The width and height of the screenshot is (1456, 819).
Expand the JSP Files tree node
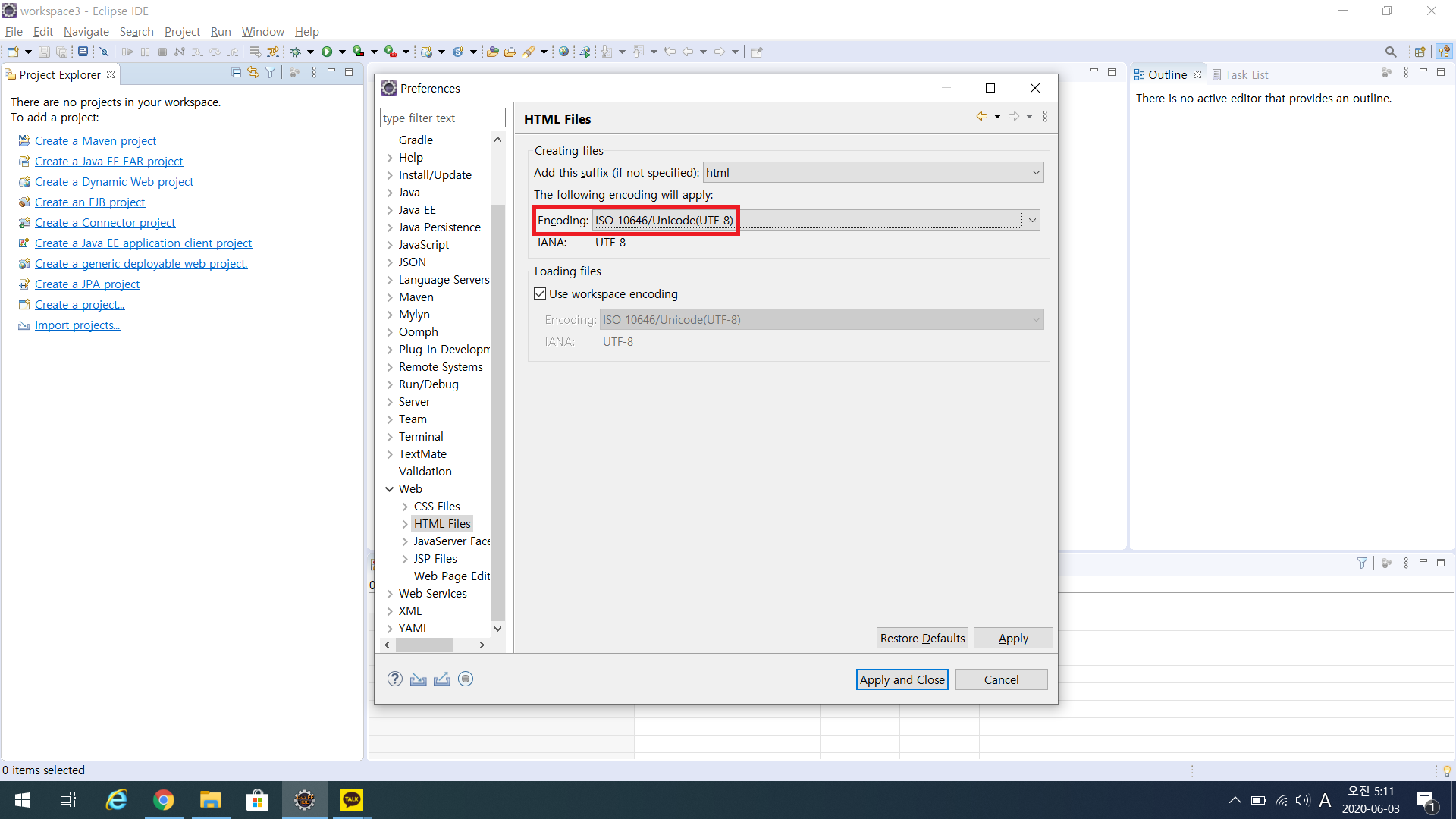click(405, 559)
